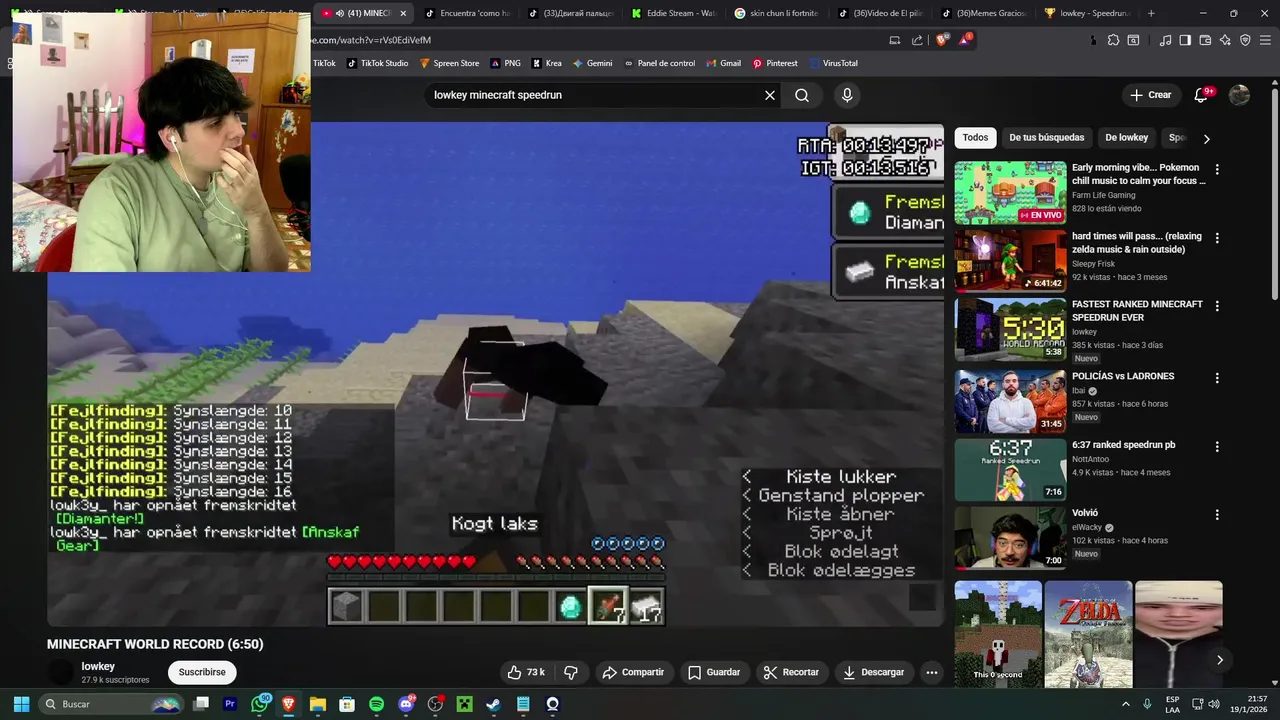Viewport: 1280px width, 720px height.
Task: Show more filter chips with right arrow
Action: (x=1206, y=138)
